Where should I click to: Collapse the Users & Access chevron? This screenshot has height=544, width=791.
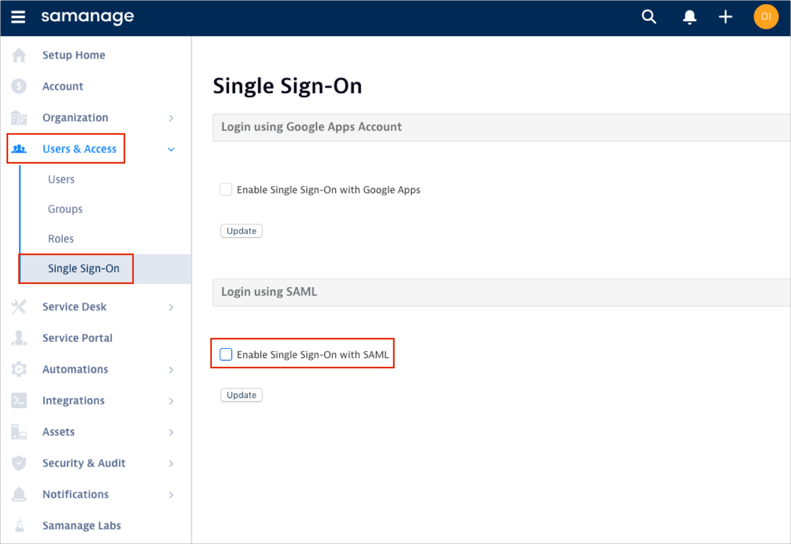[171, 149]
